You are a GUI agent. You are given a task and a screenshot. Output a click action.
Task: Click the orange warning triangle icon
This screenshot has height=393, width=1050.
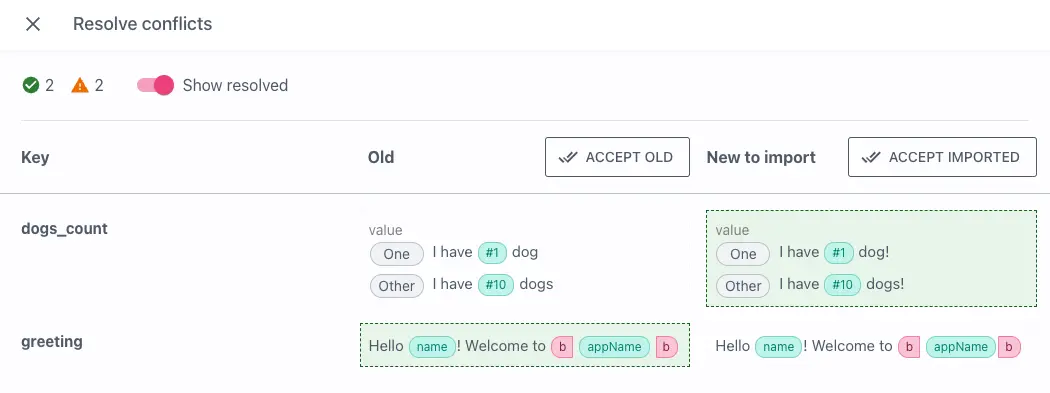coord(80,85)
